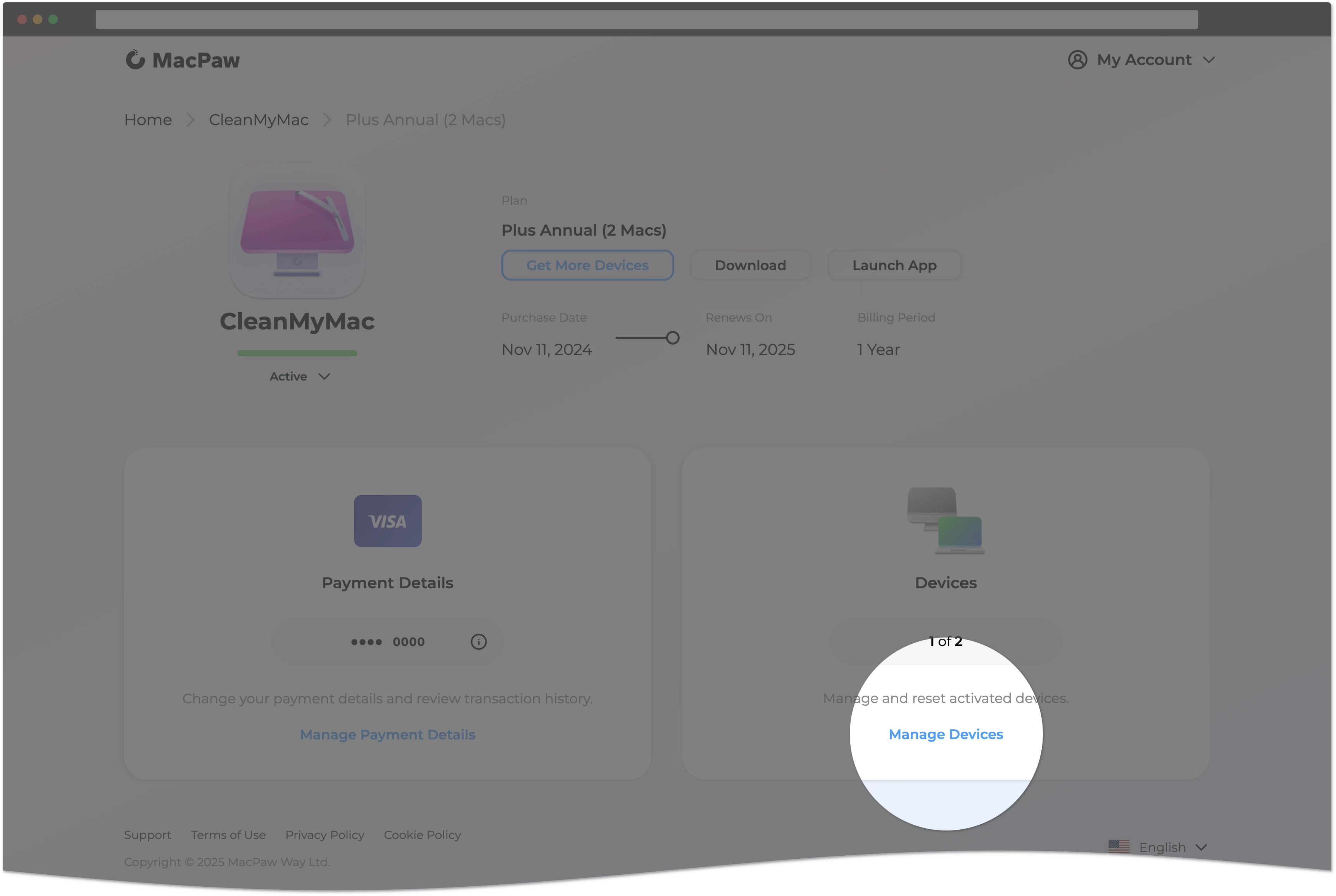Expand the My Account dropdown chevron

click(1208, 60)
